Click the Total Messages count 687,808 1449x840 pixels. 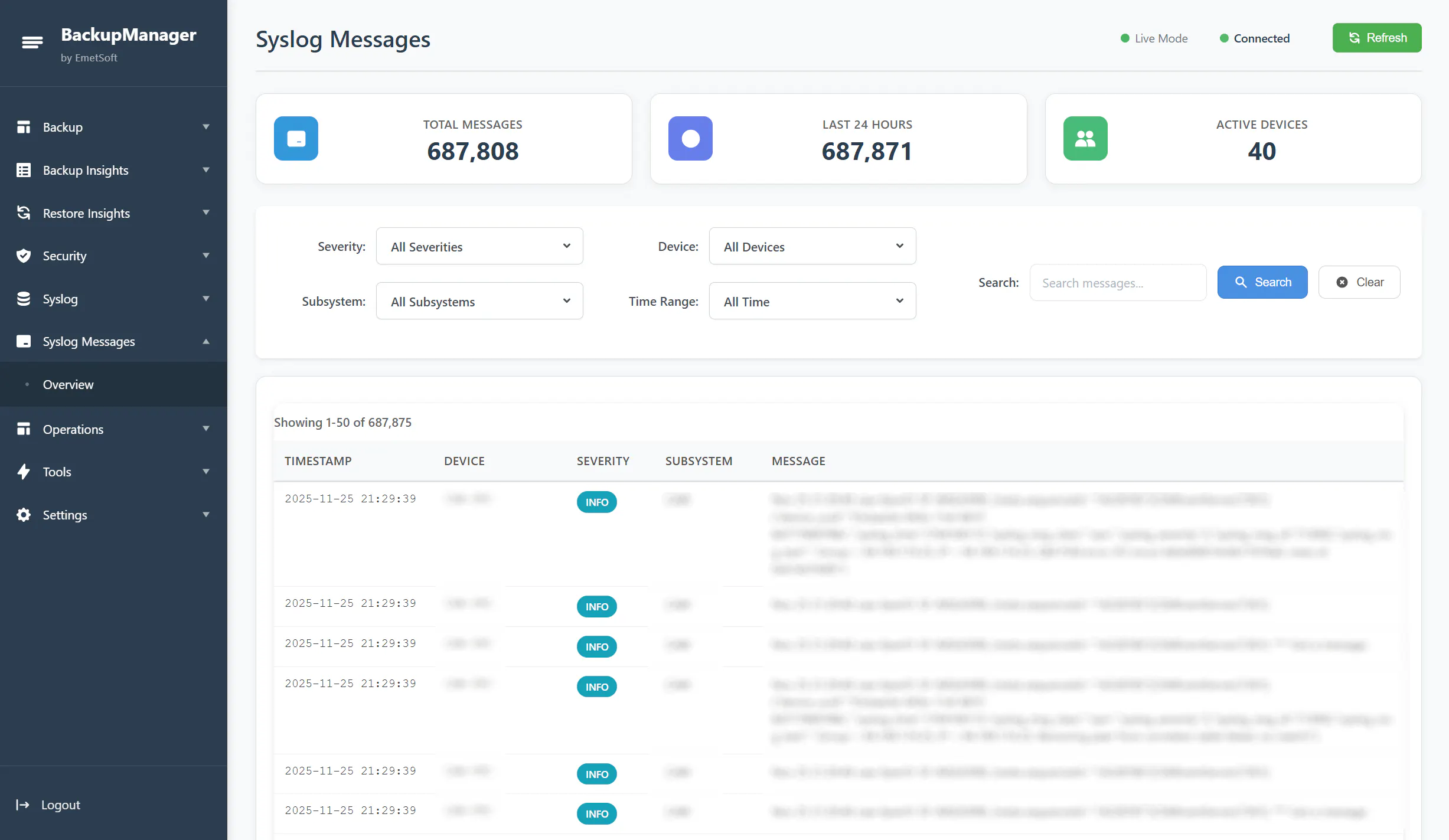473,151
